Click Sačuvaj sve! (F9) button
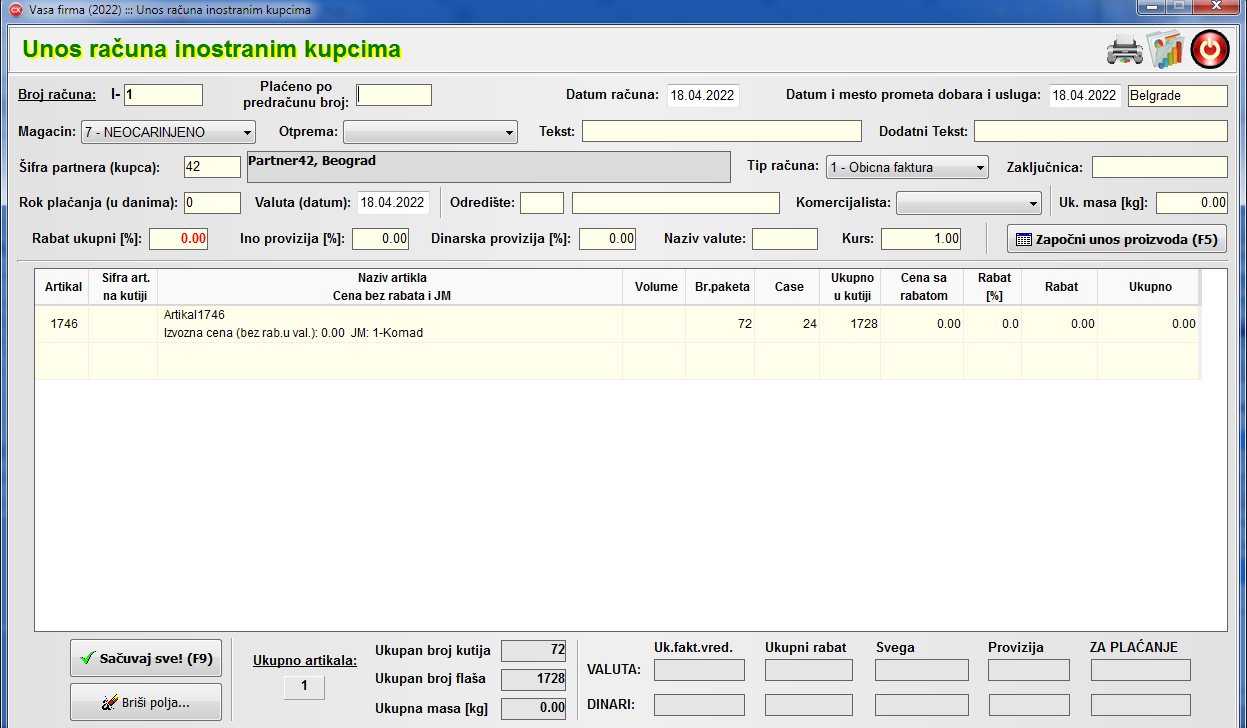The width and height of the screenshot is (1247, 728). 146,658
